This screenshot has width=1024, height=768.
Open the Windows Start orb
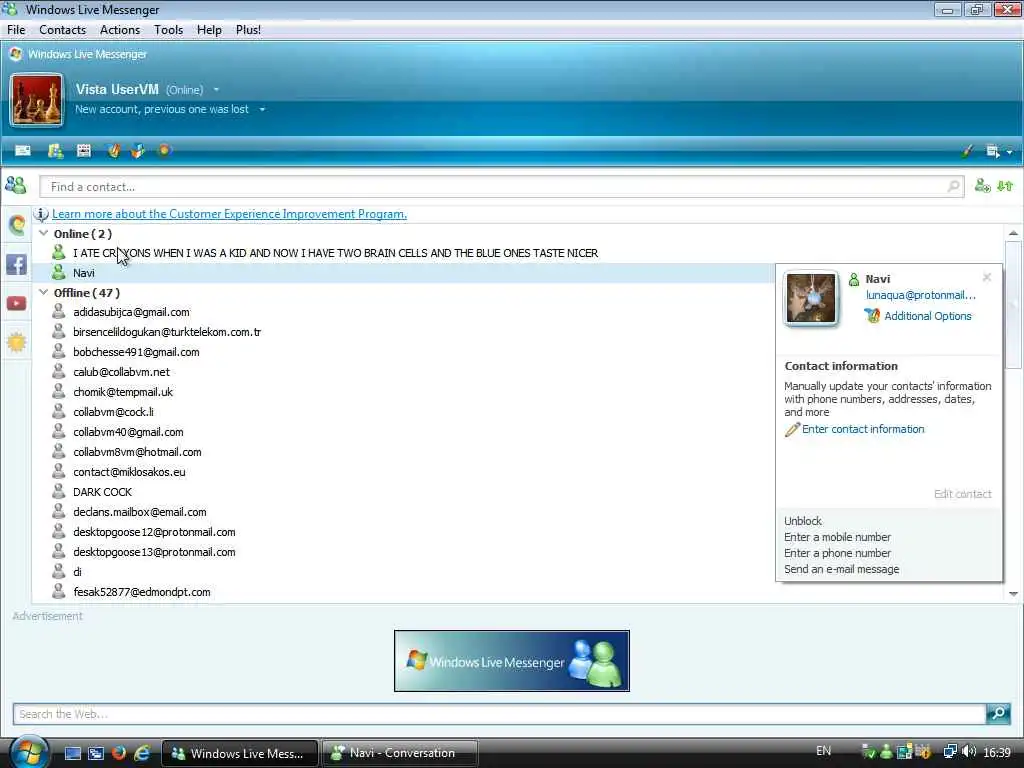pos(29,752)
